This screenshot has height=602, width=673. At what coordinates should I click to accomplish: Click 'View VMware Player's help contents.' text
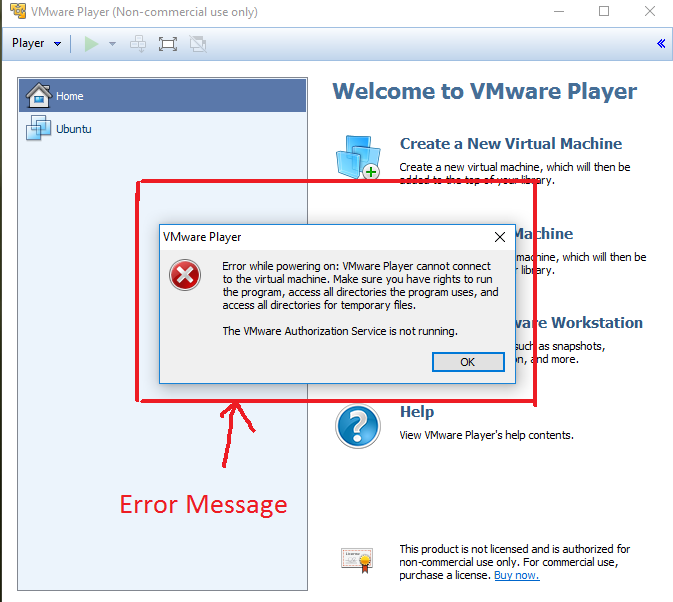pos(486,435)
